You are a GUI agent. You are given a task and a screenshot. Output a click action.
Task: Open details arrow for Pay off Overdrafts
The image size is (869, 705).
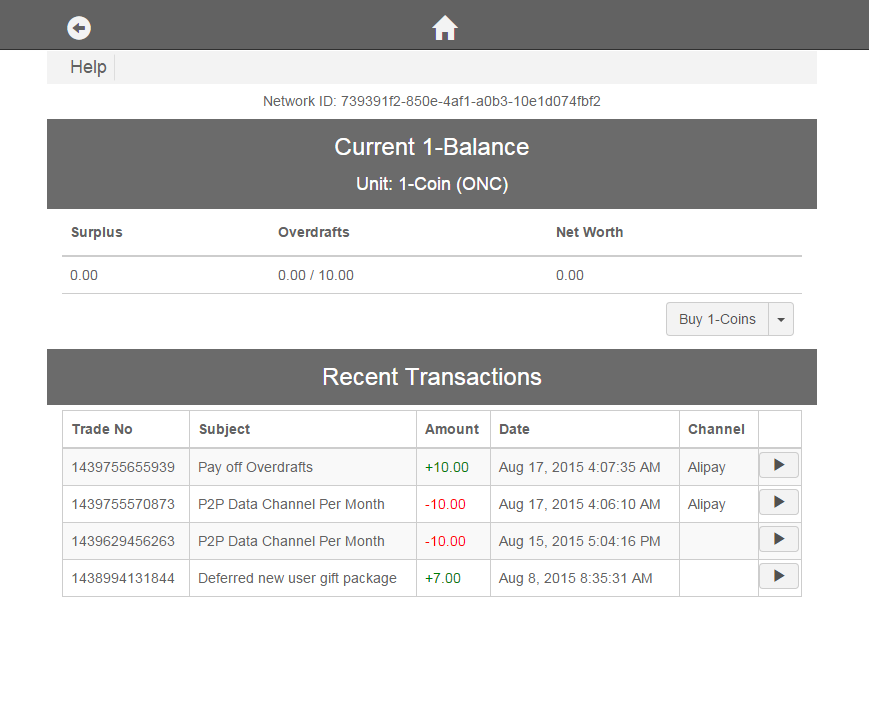778,465
